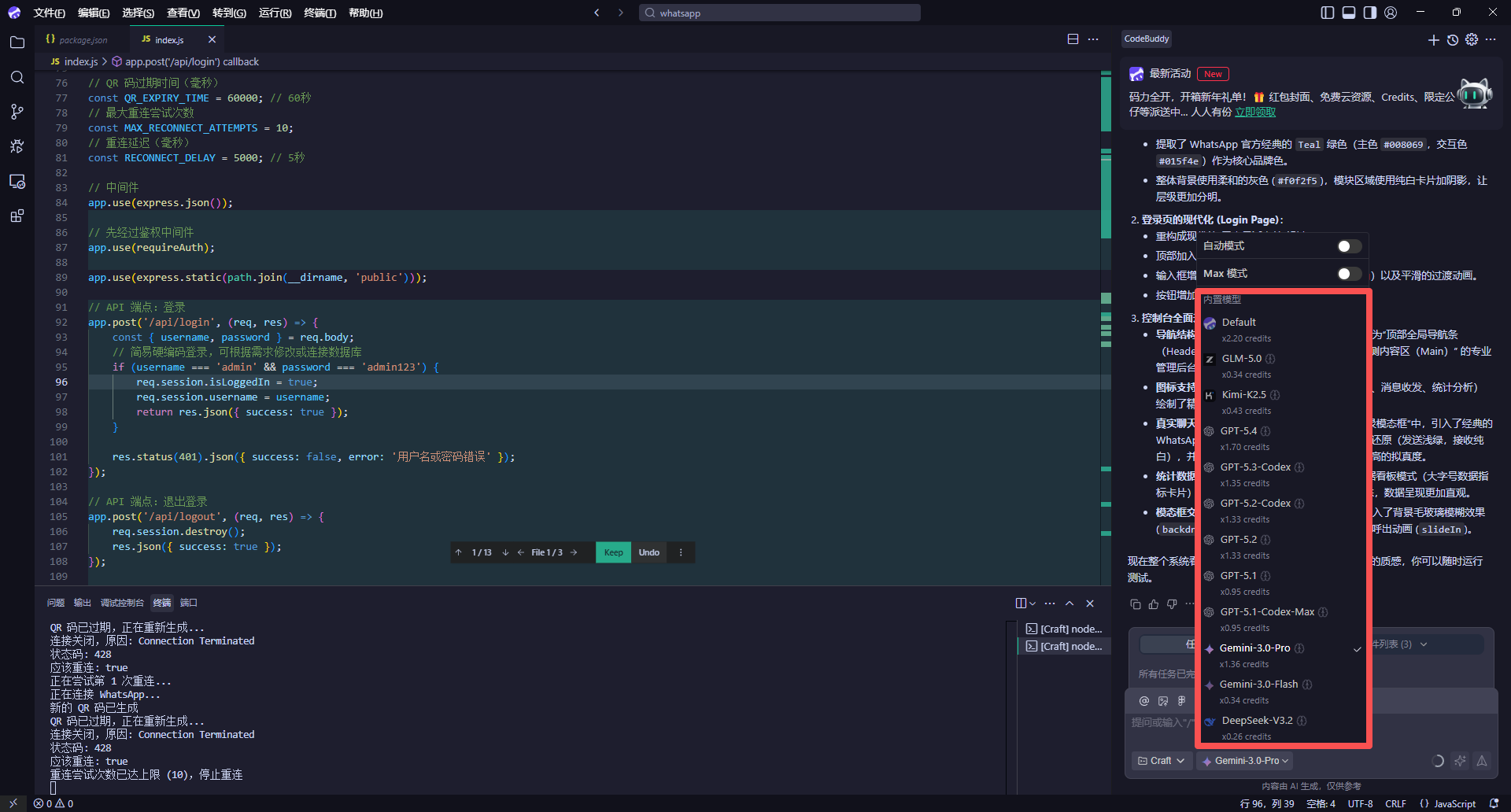Image resolution: width=1511 pixels, height=812 pixels.
Task: Toggle primary sidebar layout icon in title bar
Action: (x=1328, y=13)
